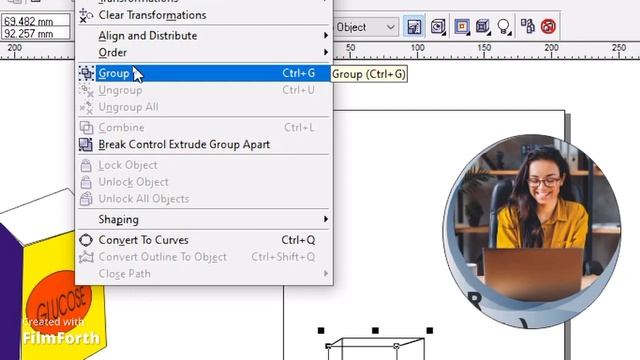The width and height of the screenshot is (640, 360).
Task: Click the orange GLUCOSE circle on box
Action: click(x=58, y=301)
